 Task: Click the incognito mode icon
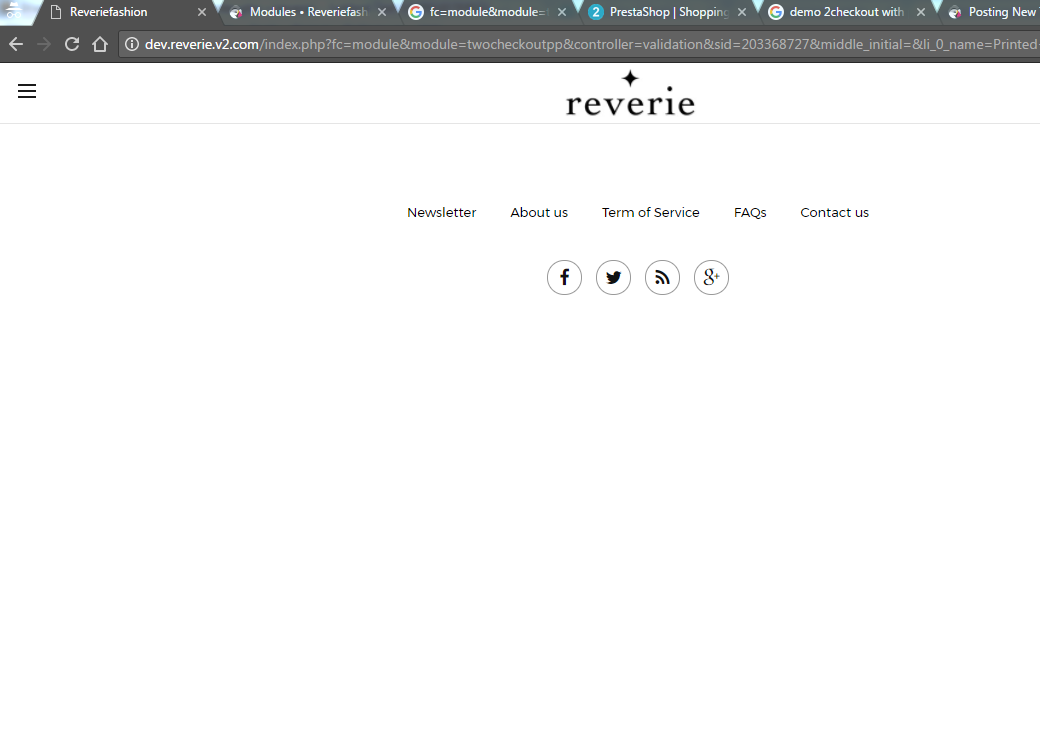(14, 11)
